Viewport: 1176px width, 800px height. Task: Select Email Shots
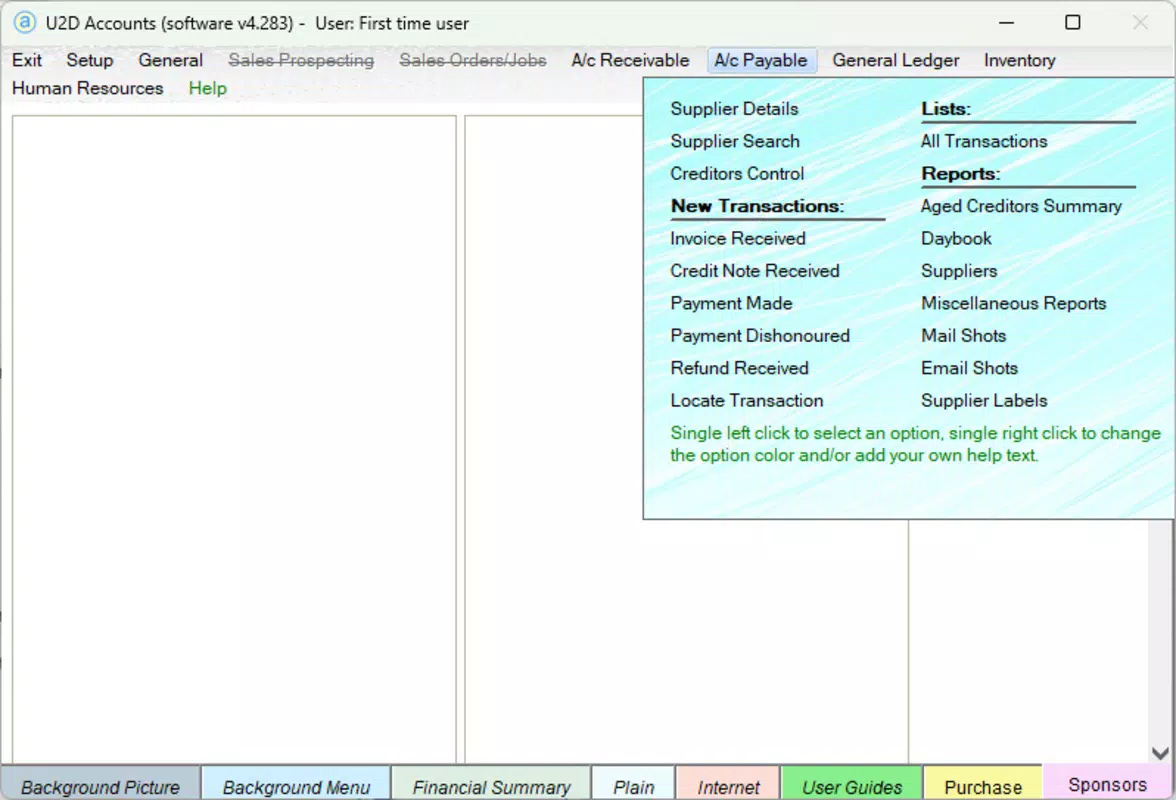click(x=970, y=367)
